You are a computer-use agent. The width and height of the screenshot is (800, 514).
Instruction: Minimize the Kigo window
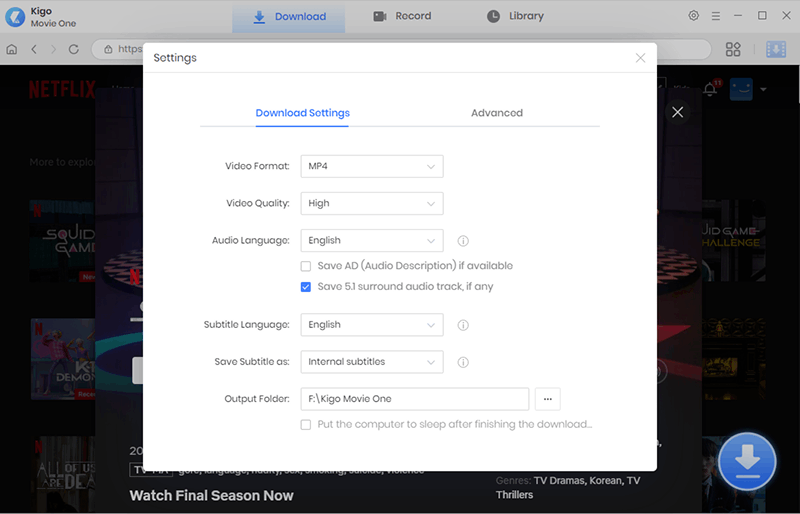(738, 16)
